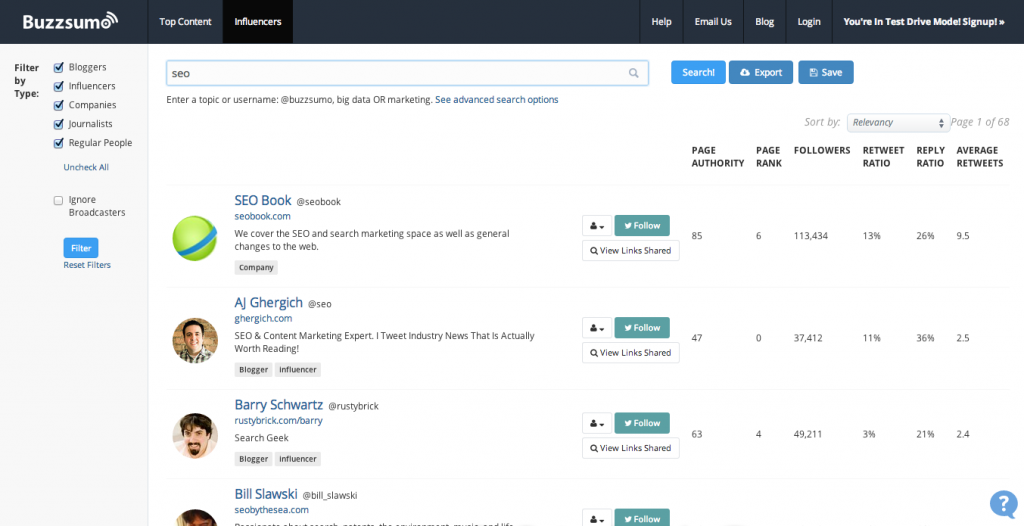Expand person dropdown for Bill Slawski
The height and width of the screenshot is (526, 1024).
[x=597, y=518]
